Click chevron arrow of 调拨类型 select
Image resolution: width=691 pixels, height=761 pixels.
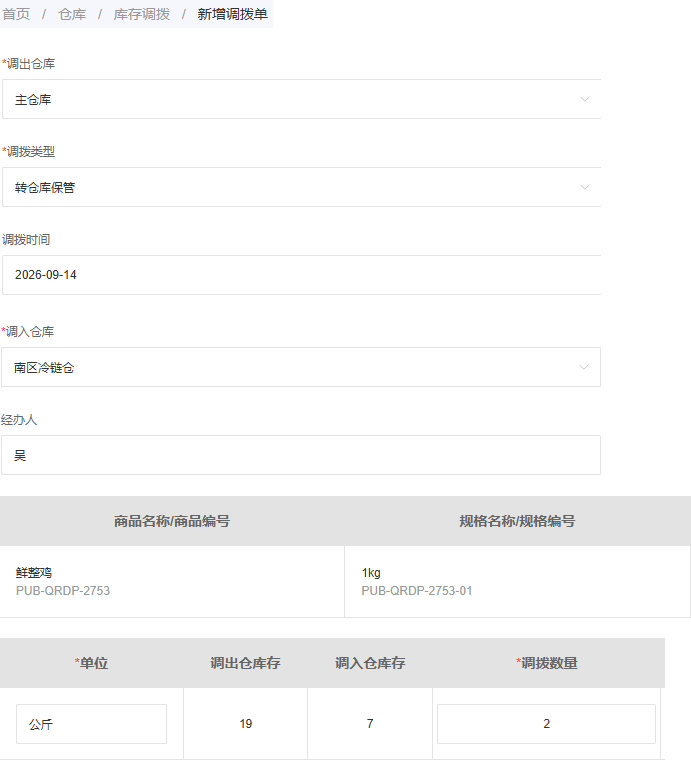pos(585,187)
